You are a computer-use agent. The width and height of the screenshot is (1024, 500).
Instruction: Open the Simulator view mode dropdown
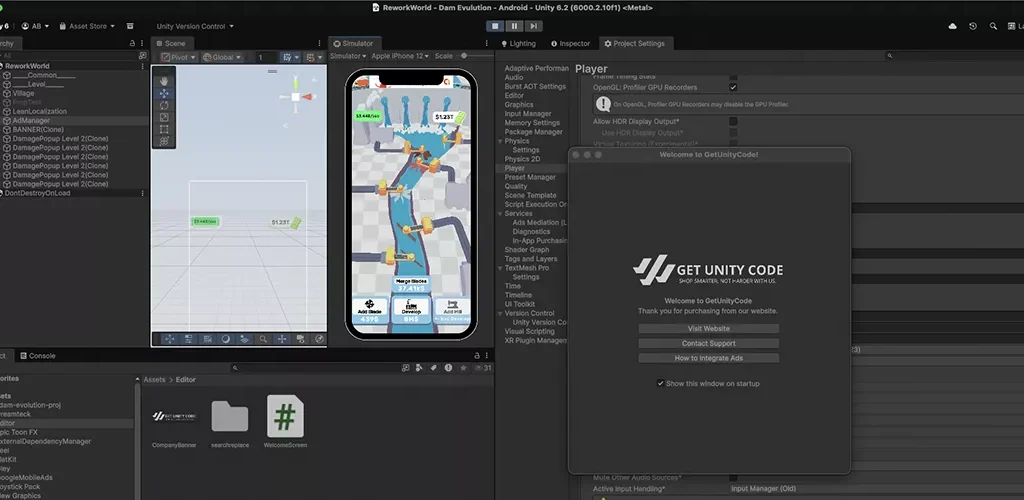click(348, 56)
